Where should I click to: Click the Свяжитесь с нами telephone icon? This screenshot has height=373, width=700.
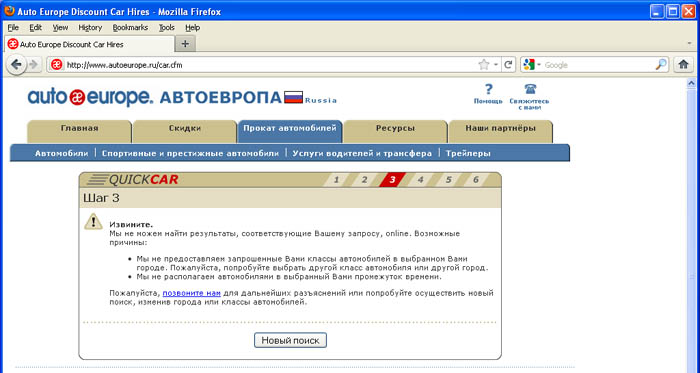[x=530, y=89]
